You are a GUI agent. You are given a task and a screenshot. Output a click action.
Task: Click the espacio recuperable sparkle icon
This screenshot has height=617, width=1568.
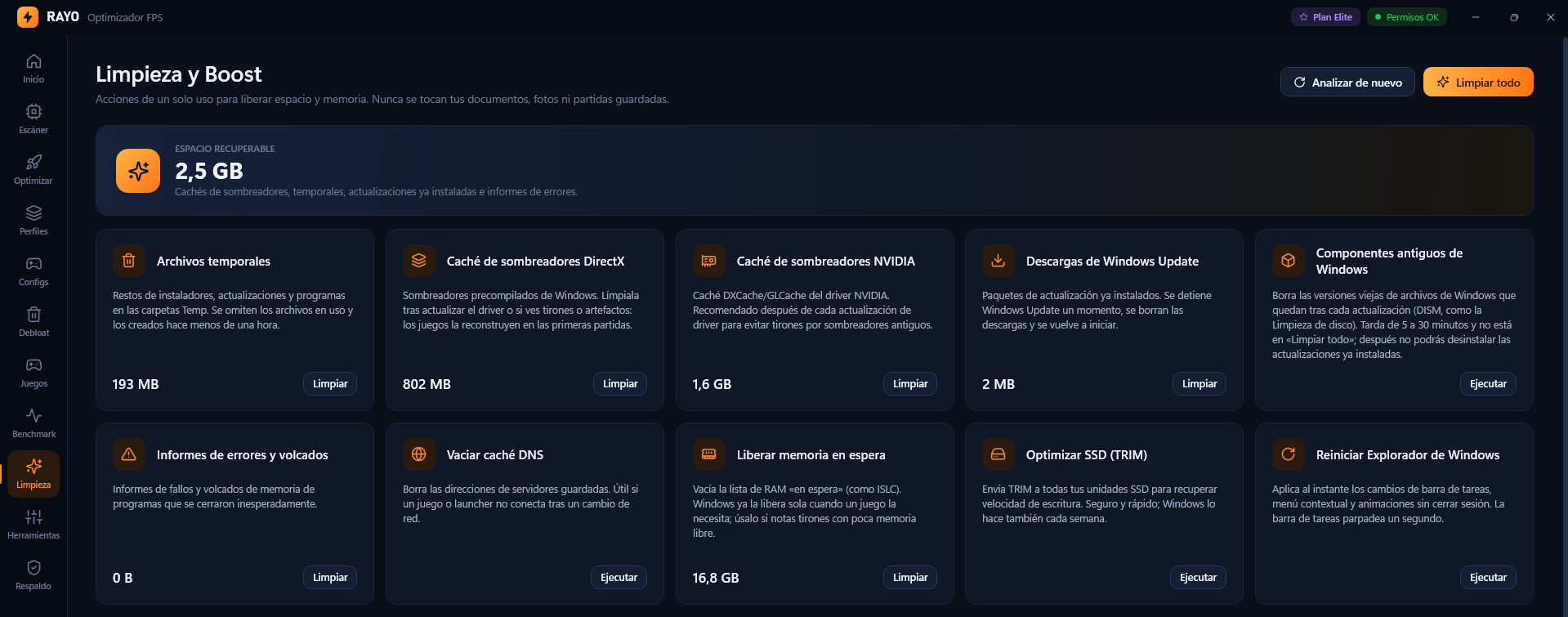pyautogui.click(x=138, y=171)
